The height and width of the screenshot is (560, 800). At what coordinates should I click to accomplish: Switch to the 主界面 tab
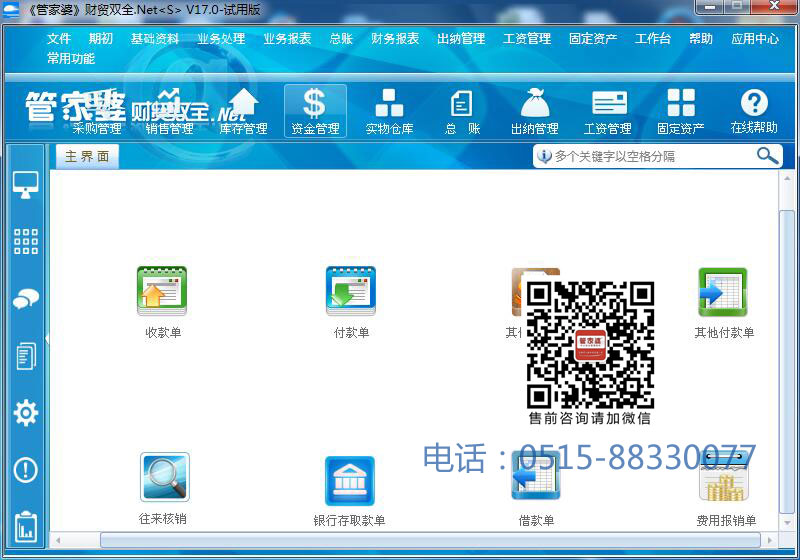(87, 156)
